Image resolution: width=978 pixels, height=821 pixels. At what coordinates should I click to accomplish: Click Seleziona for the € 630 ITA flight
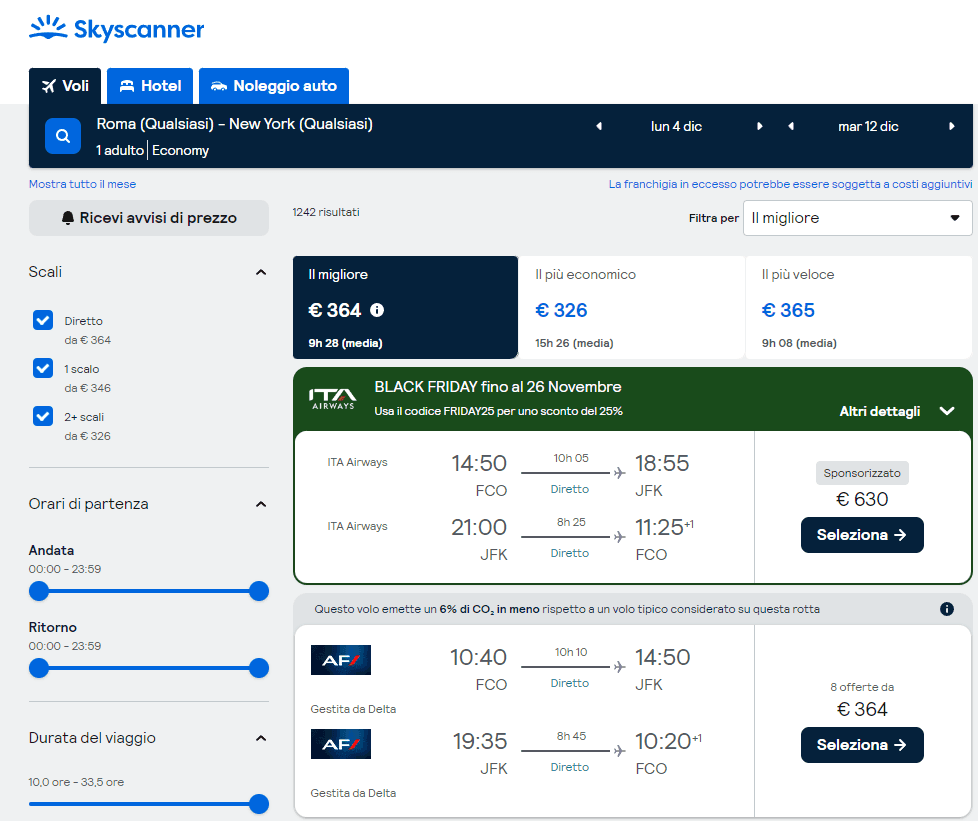tap(862, 535)
